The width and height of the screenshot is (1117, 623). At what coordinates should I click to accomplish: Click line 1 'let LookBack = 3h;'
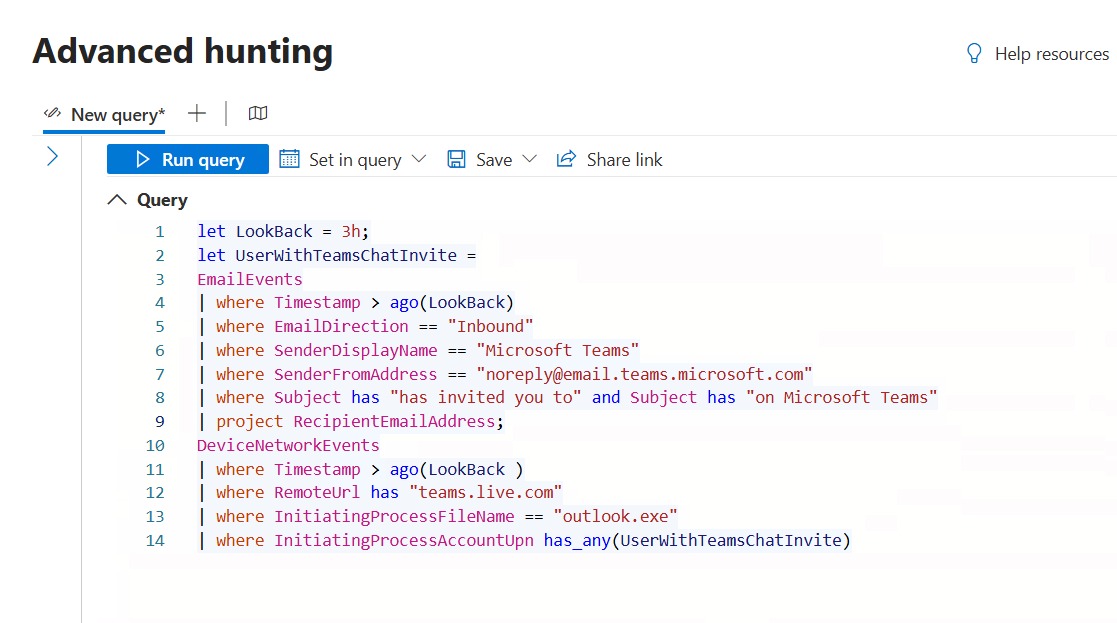point(283,231)
